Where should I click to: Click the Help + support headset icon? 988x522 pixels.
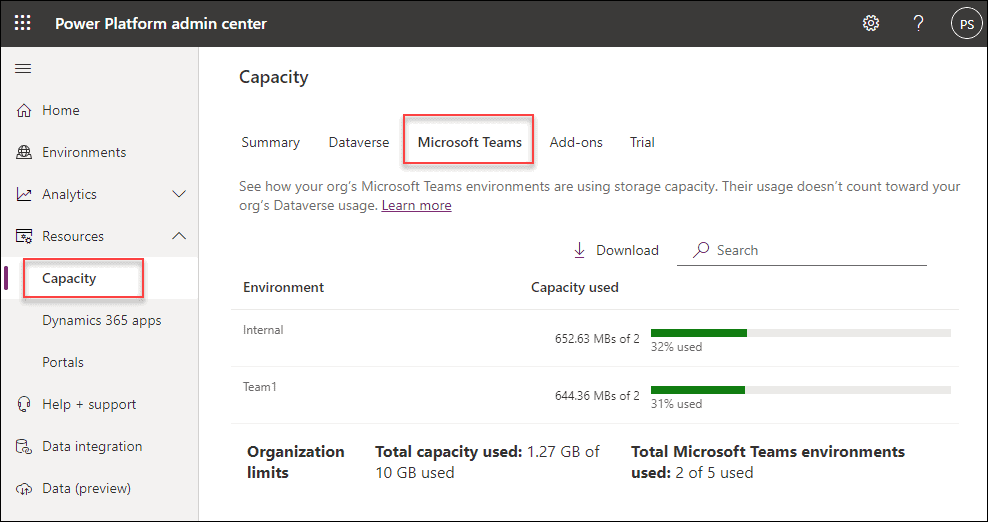(x=24, y=404)
